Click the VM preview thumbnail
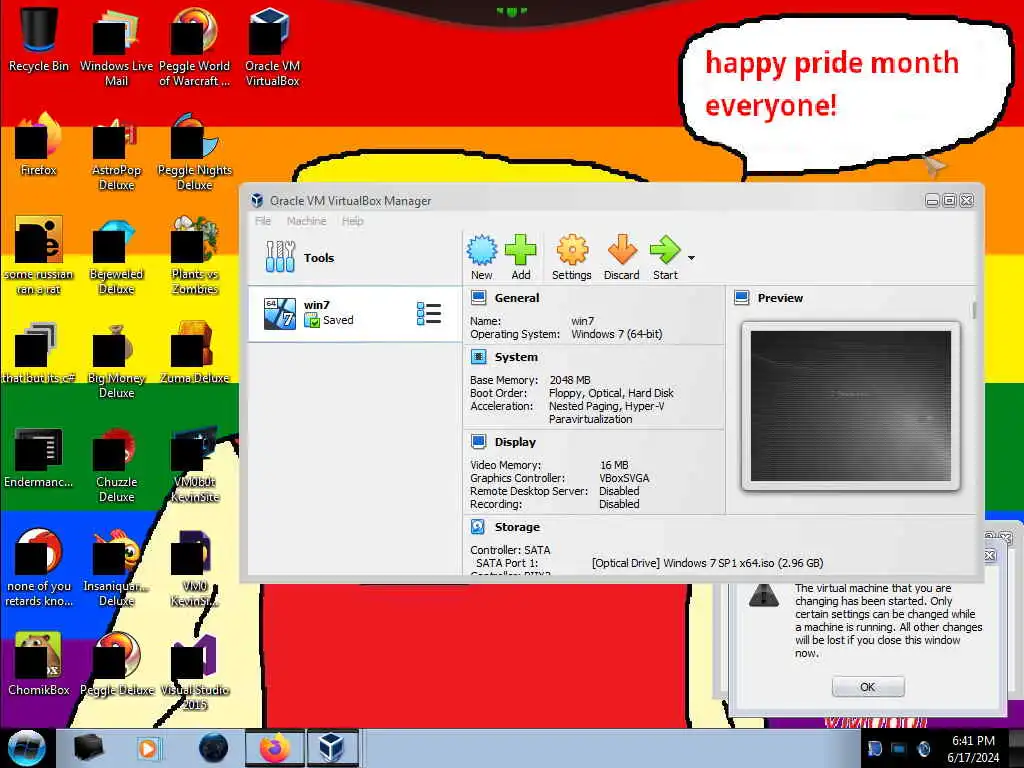 [850, 406]
